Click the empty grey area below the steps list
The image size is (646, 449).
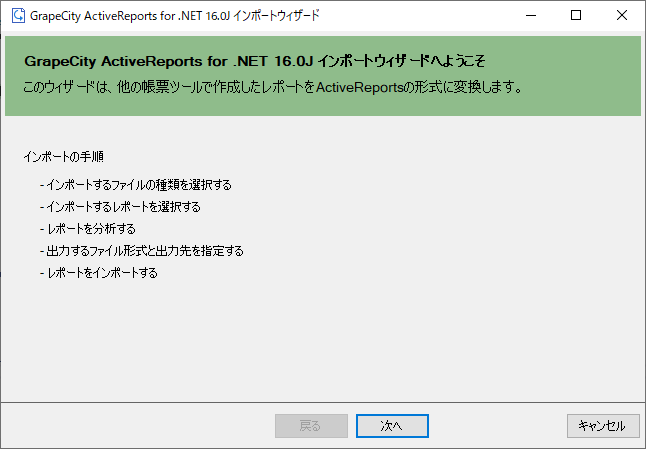click(x=323, y=342)
